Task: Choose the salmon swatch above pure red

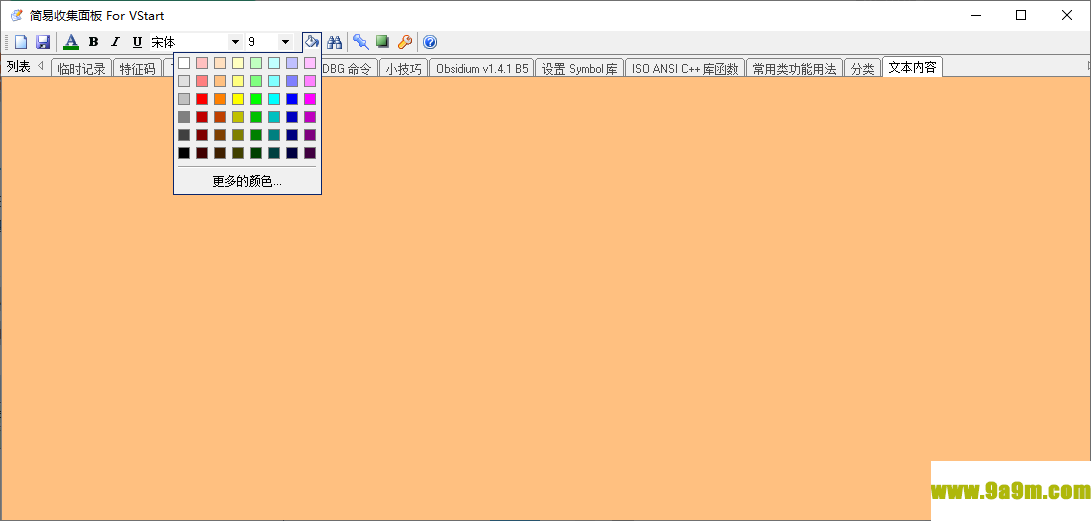Action: click(x=202, y=81)
